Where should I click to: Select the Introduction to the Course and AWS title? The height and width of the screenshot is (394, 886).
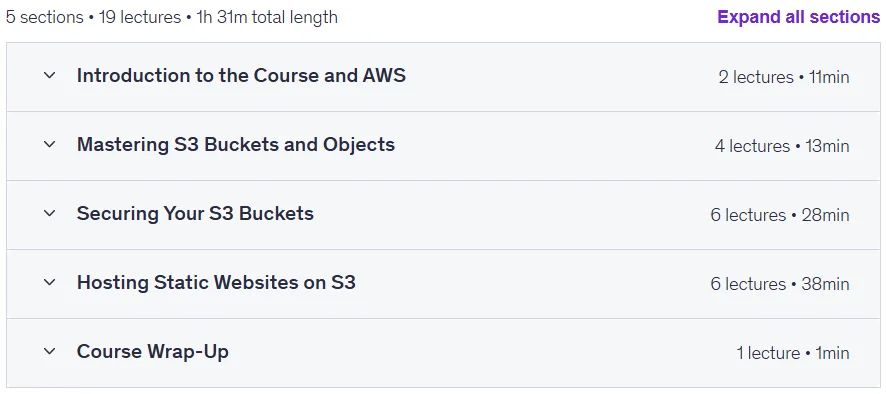(241, 75)
